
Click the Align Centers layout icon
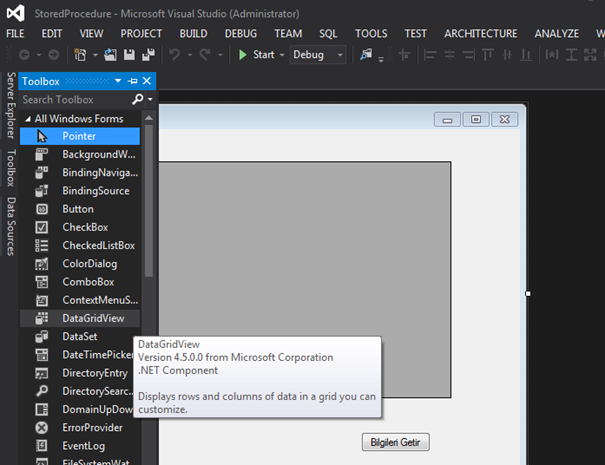(x=449, y=55)
